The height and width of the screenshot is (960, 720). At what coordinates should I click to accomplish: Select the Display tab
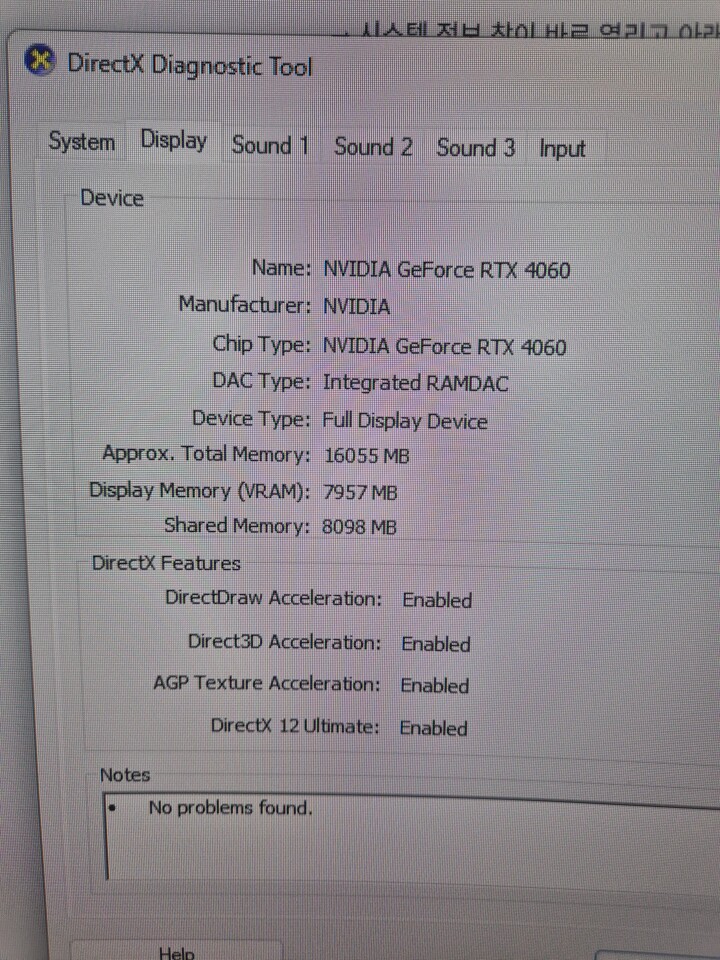click(x=174, y=141)
